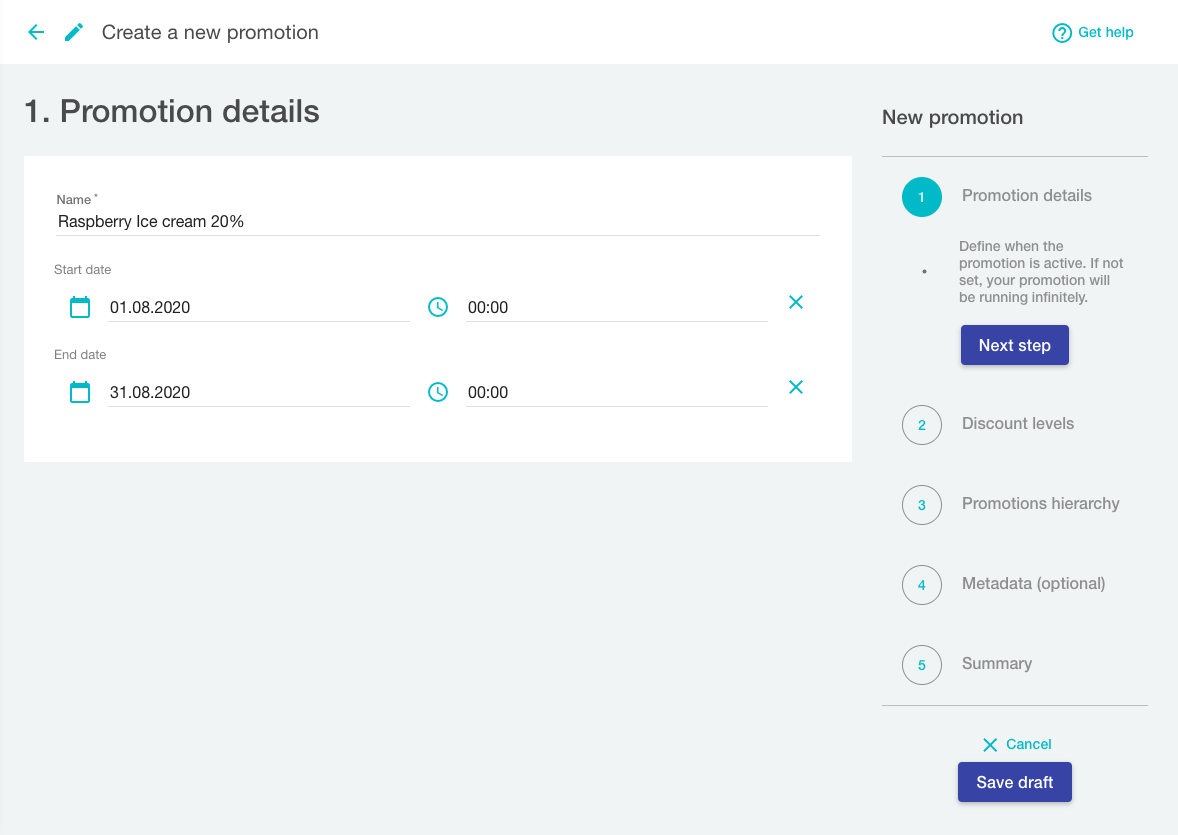Screen dimensions: 1178x835
Task: Open Get help link
Action: (x=1105, y=32)
